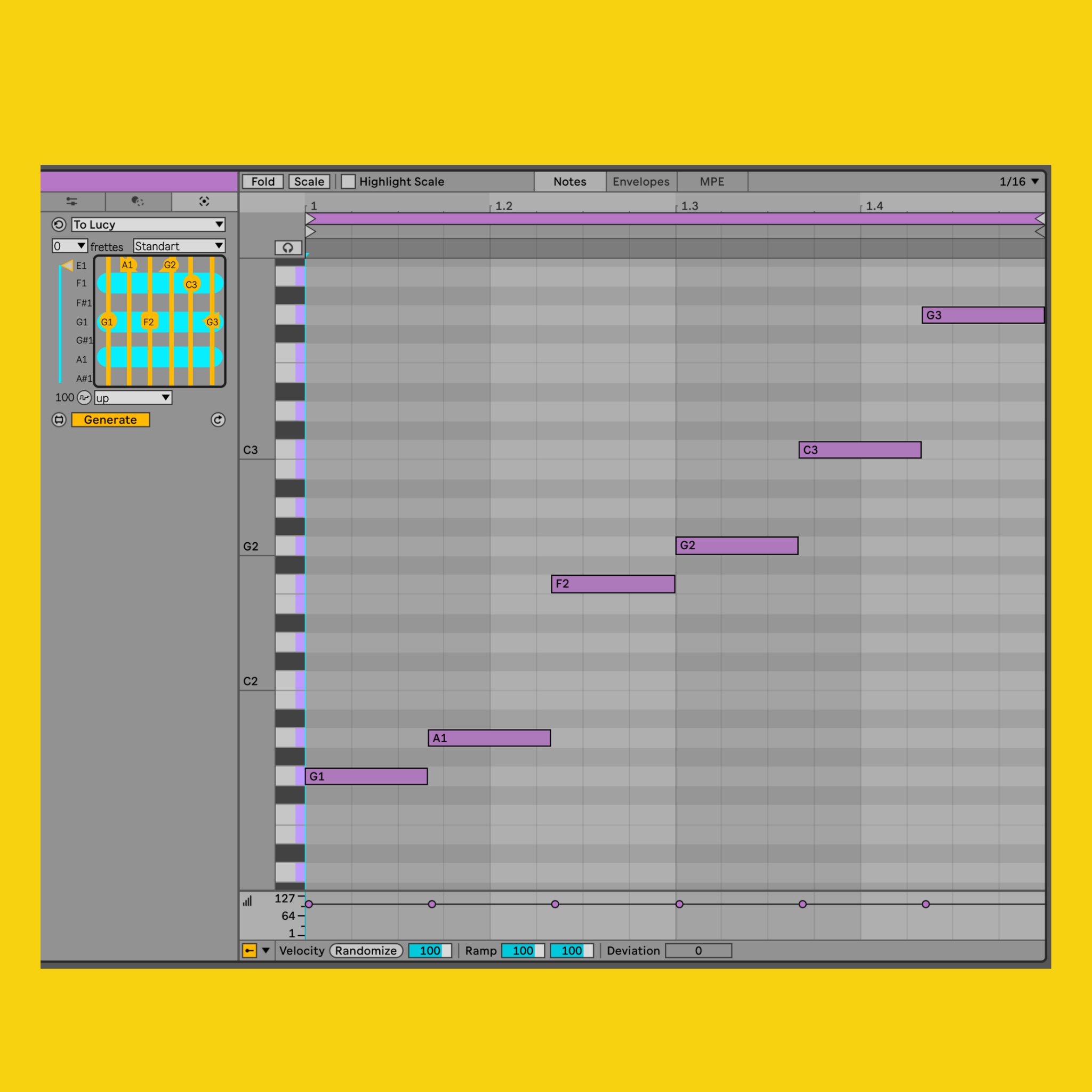This screenshot has height=1092, width=1092.
Task: Open the 1/16 grid size dropdown
Action: coord(1018,181)
